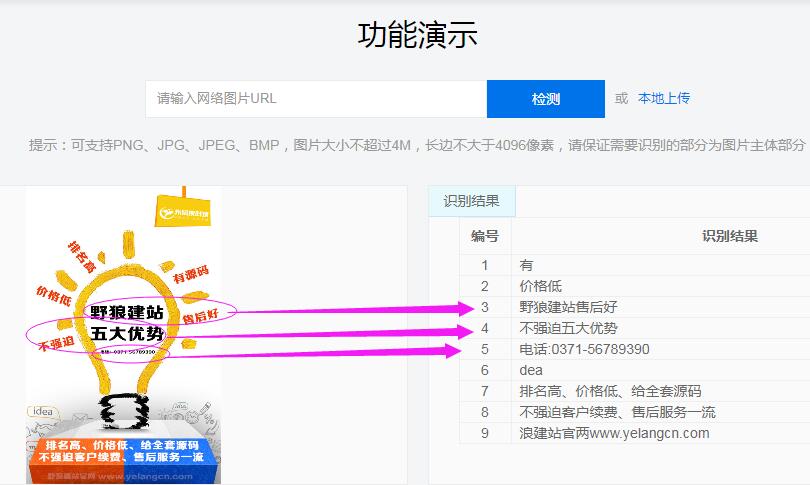This screenshot has height=485, width=810.
Task: Click the result 电话:0371-56789390
Action: click(x=584, y=349)
